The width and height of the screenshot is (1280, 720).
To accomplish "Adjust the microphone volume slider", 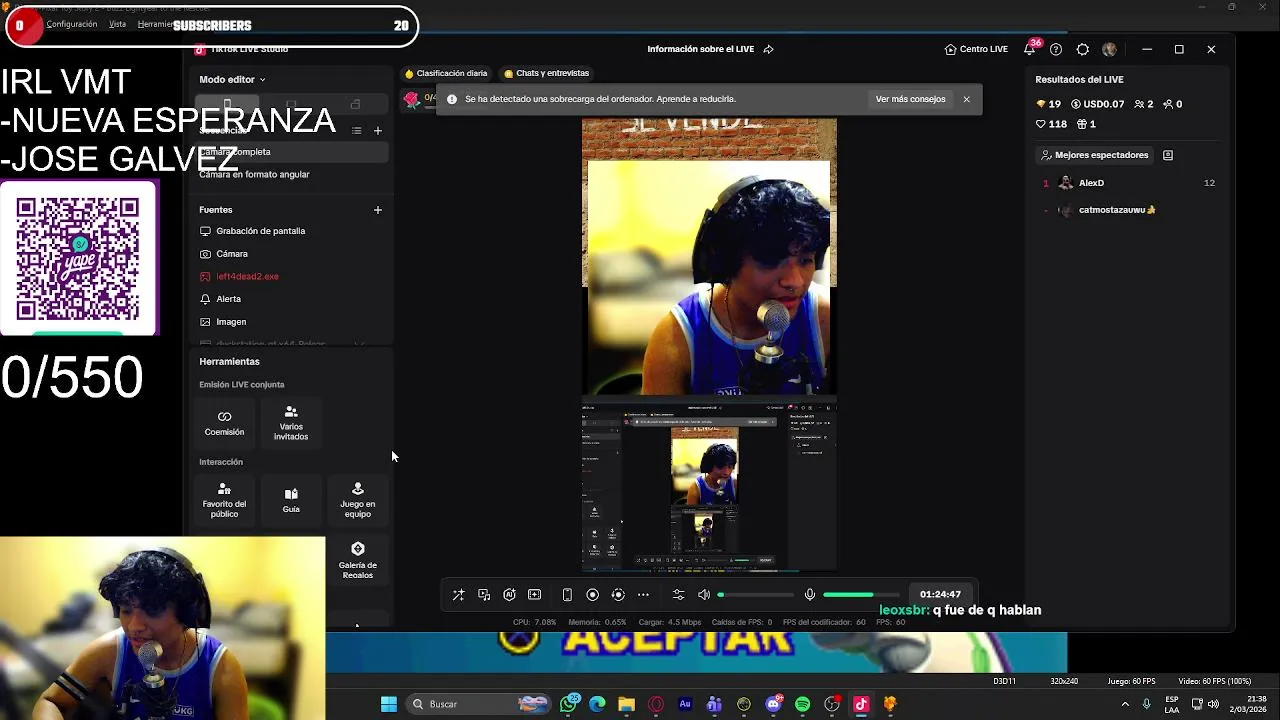I will 861,595.
